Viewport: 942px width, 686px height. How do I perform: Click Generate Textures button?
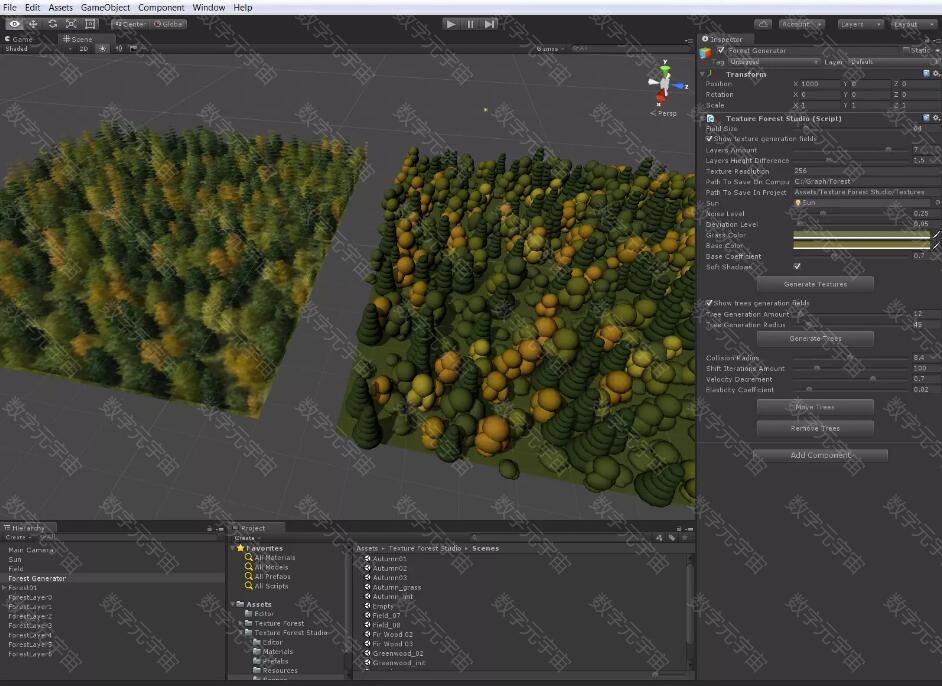(815, 284)
